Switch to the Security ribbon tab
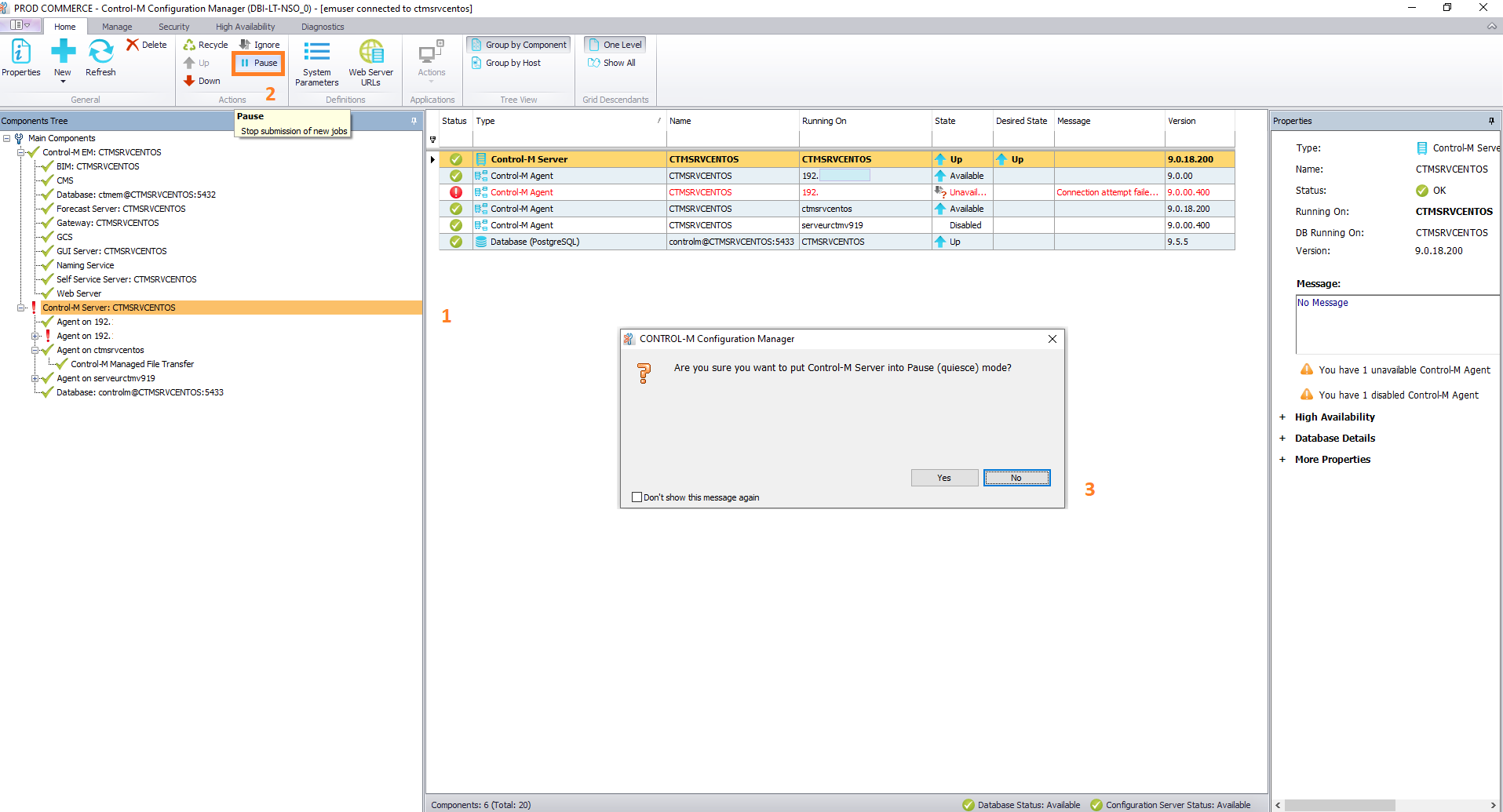Image resolution: width=1503 pixels, height=812 pixels. (174, 27)
